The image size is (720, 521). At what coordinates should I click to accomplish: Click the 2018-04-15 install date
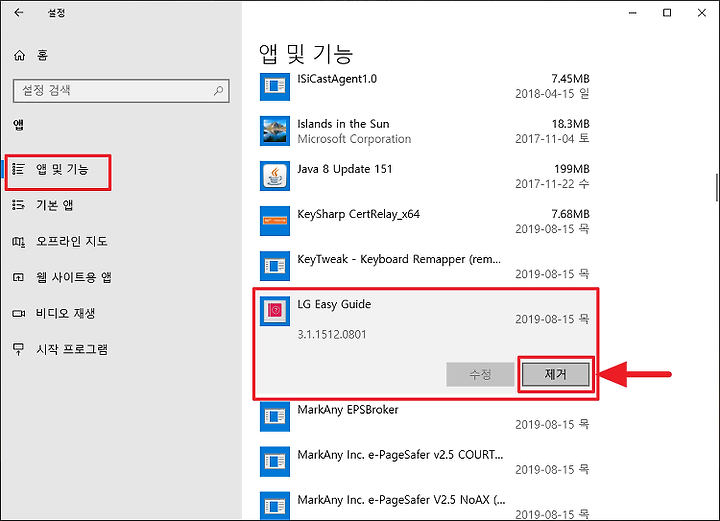coord(552,94)
